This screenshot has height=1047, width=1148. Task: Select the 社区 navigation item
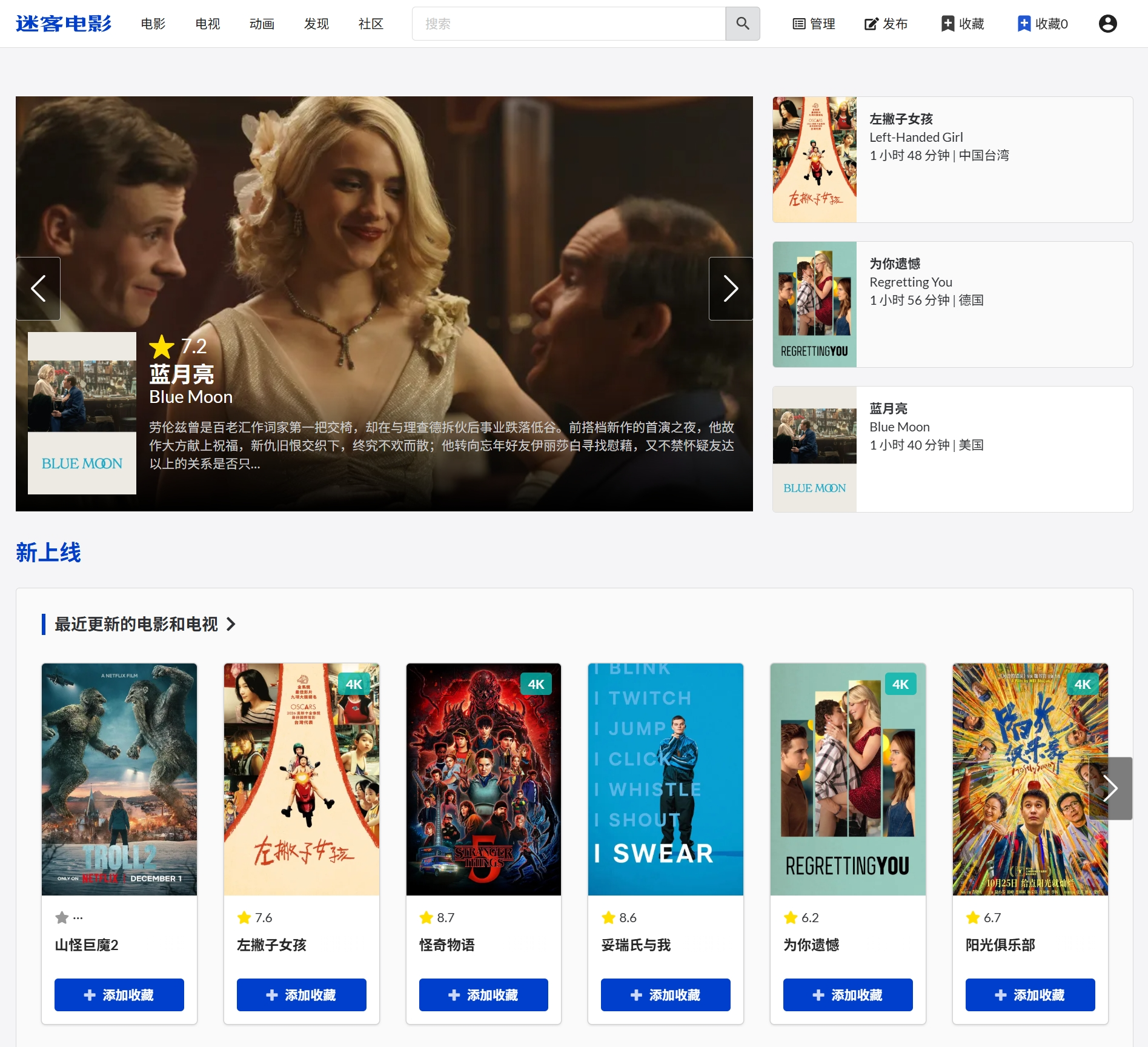371,24
